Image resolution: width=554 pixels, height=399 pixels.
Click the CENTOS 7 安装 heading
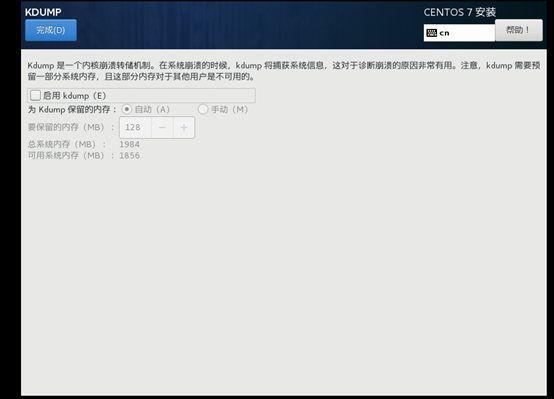click(460, 12)
